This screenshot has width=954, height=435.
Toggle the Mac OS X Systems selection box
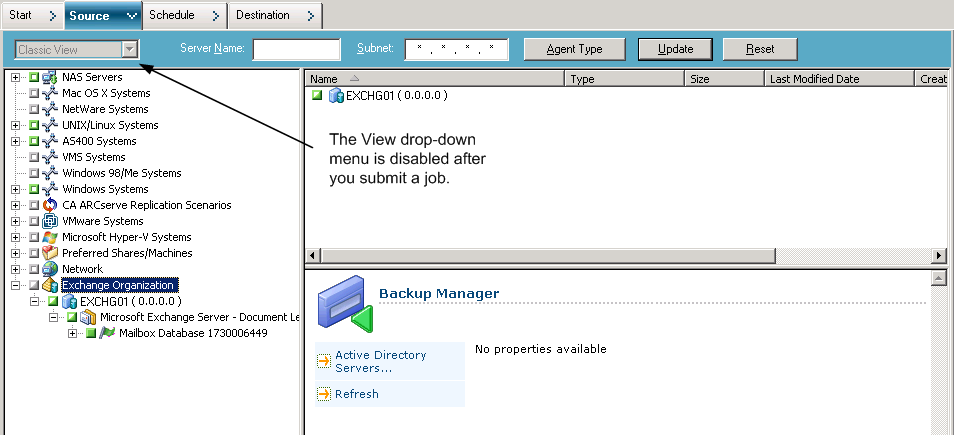[34, 93]
